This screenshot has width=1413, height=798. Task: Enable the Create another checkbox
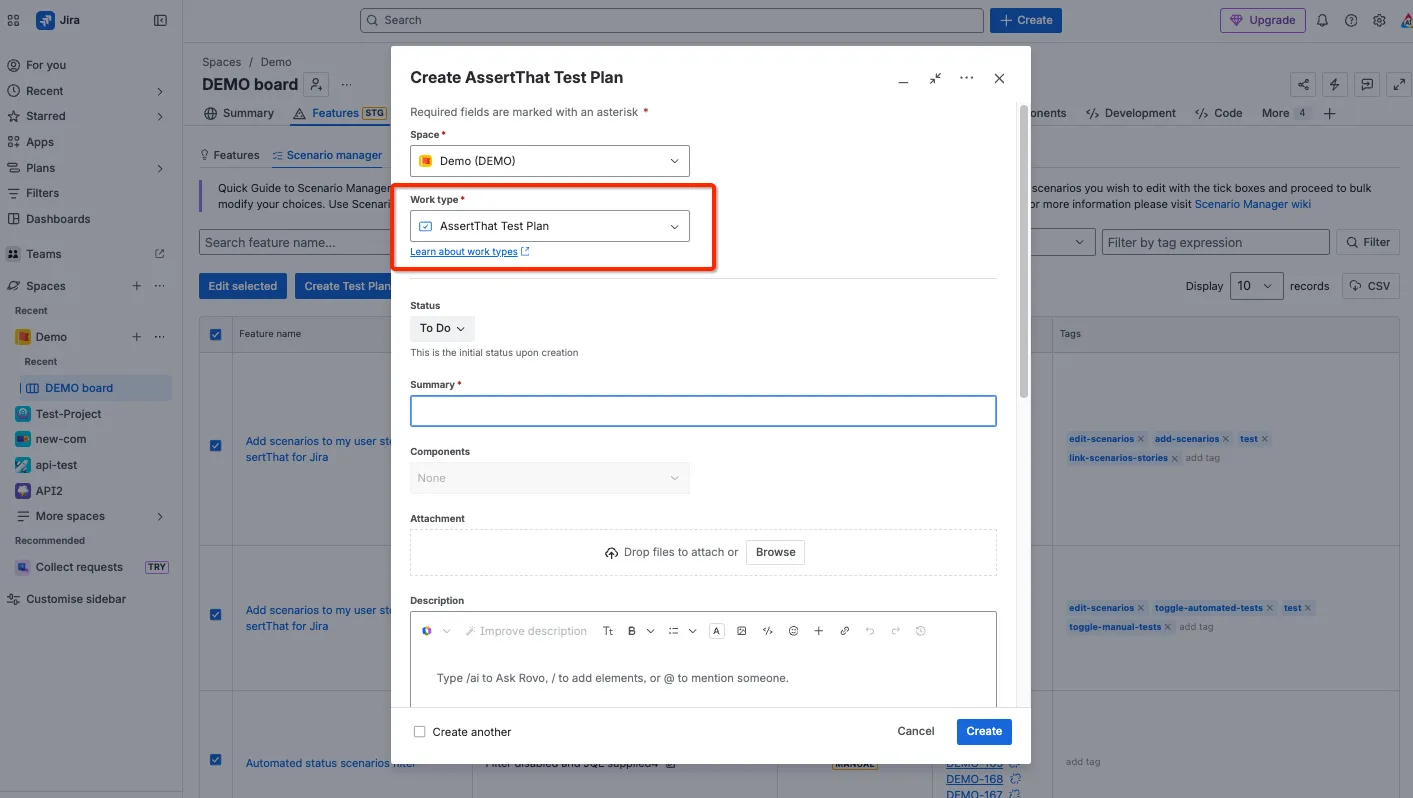[x=420, y=732]
